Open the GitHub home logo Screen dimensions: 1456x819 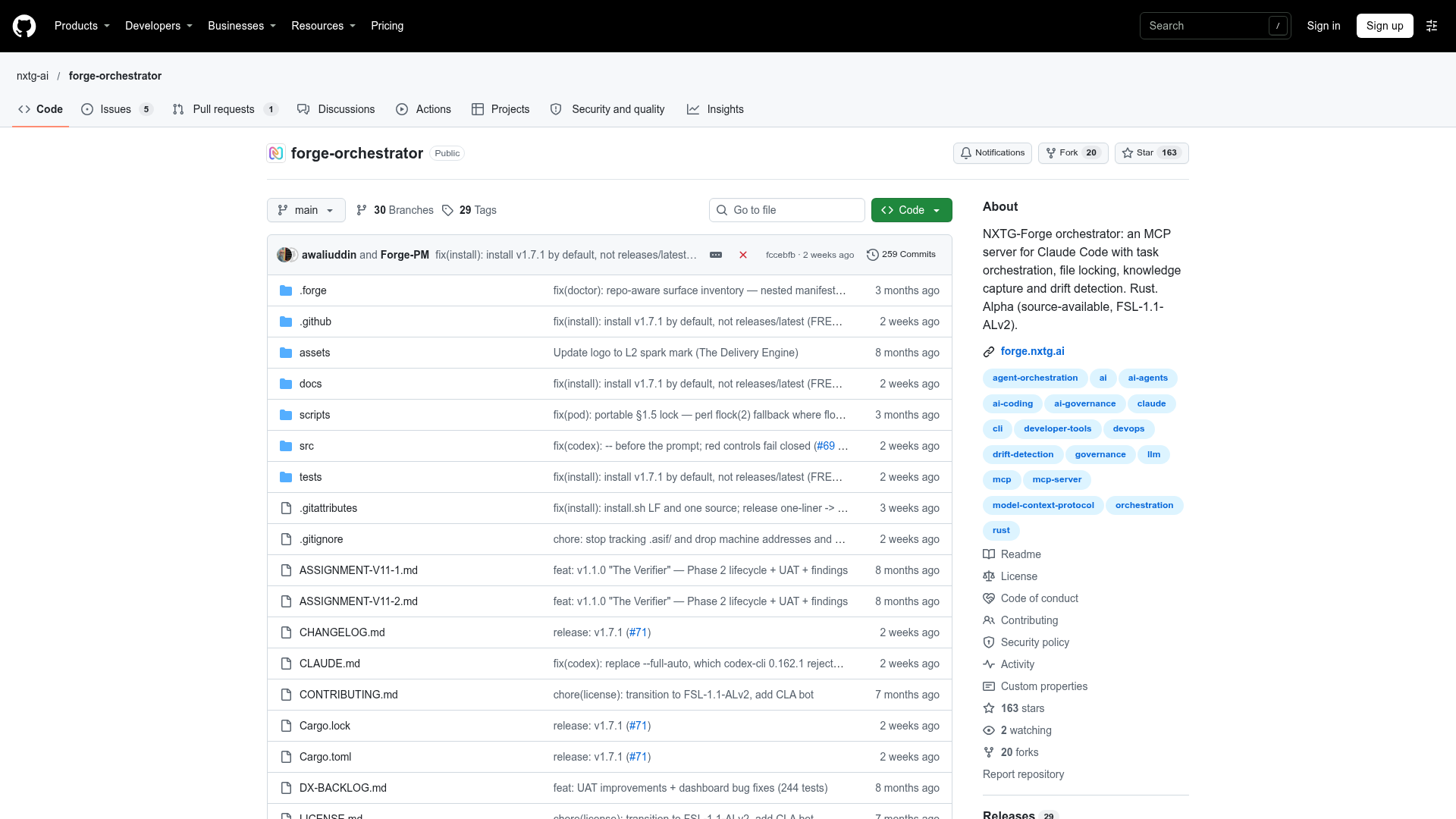[x=24, y=26]
